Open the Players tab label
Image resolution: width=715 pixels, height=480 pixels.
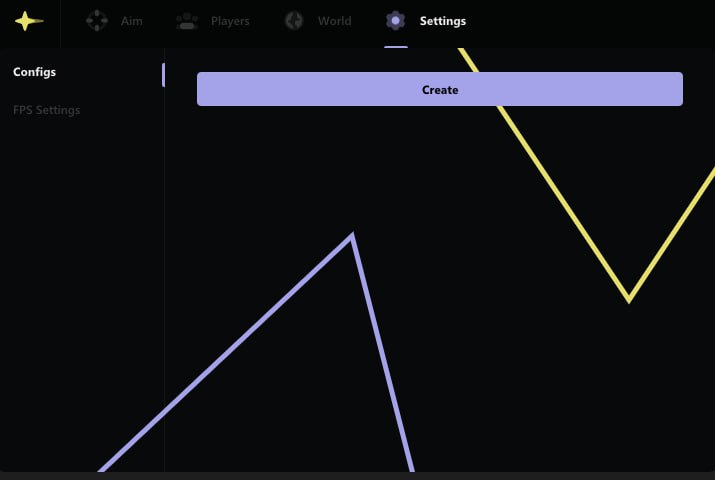click(230, 21)
